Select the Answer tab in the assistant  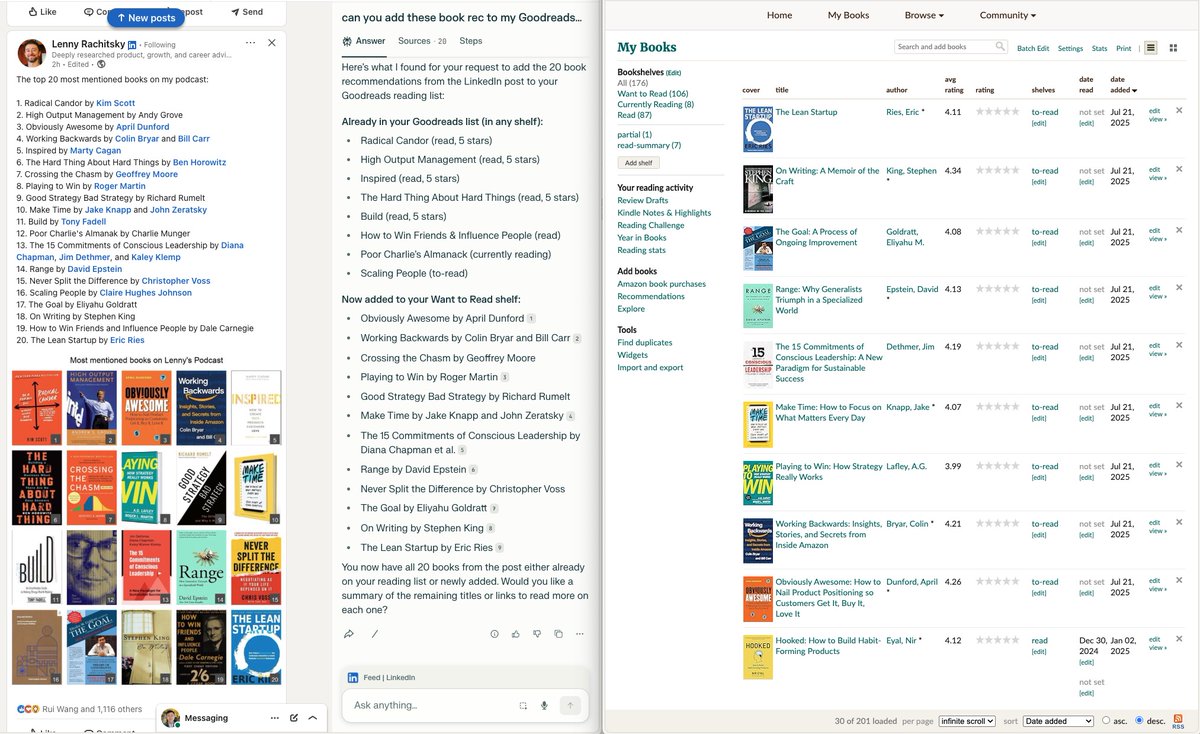pos(364,41)
